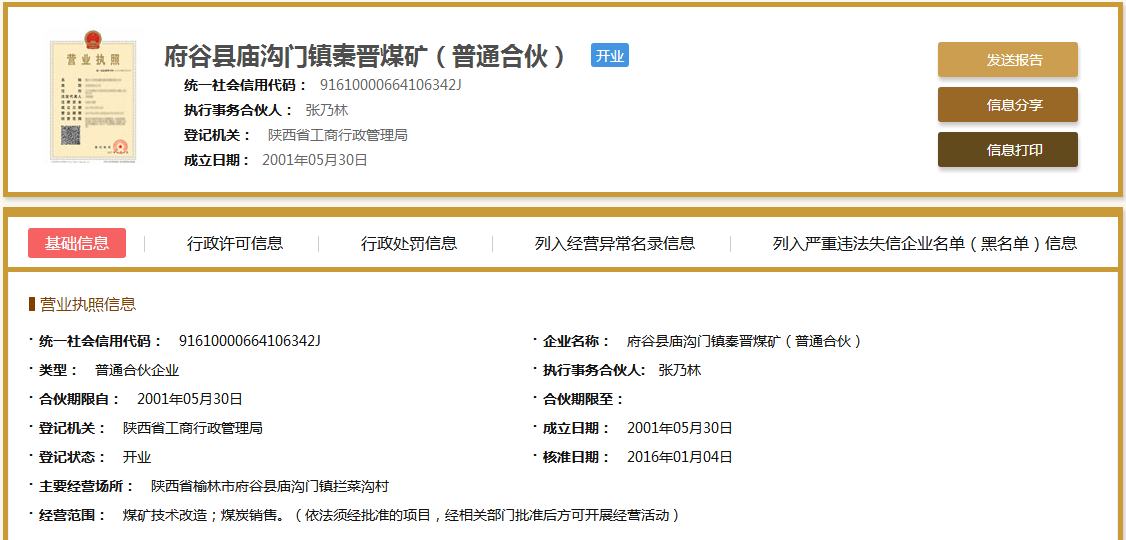Click the large company name heading at top

click(366, 56)
